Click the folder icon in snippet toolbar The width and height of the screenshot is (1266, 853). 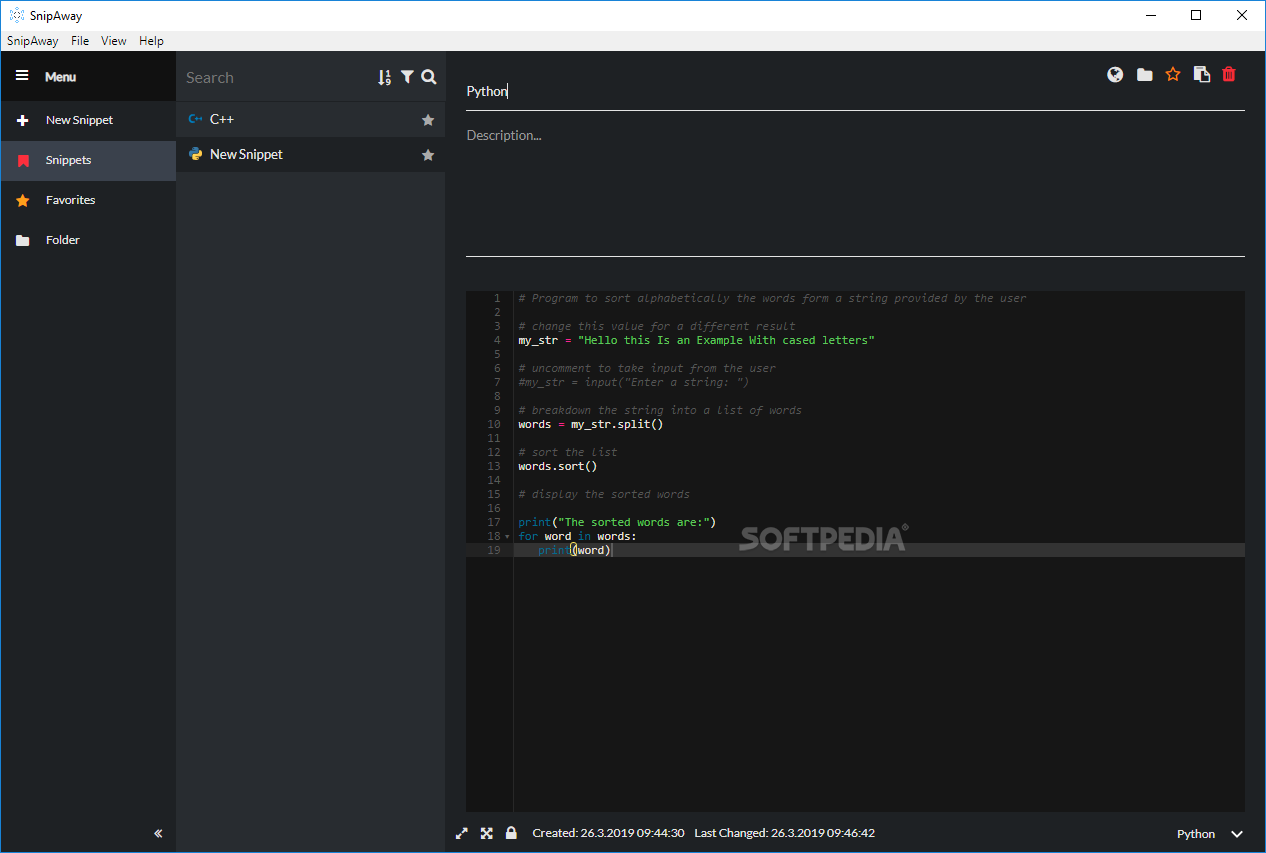(1144, 75)
